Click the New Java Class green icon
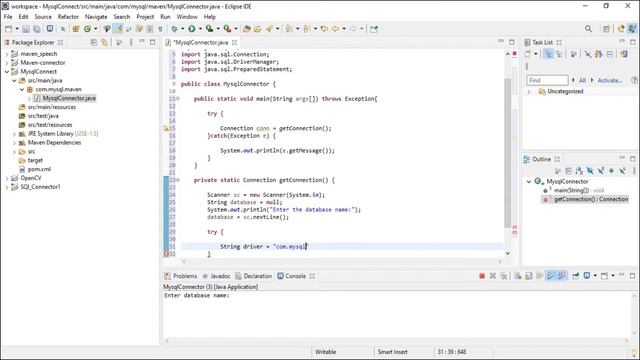 click(x=87, y=29)
